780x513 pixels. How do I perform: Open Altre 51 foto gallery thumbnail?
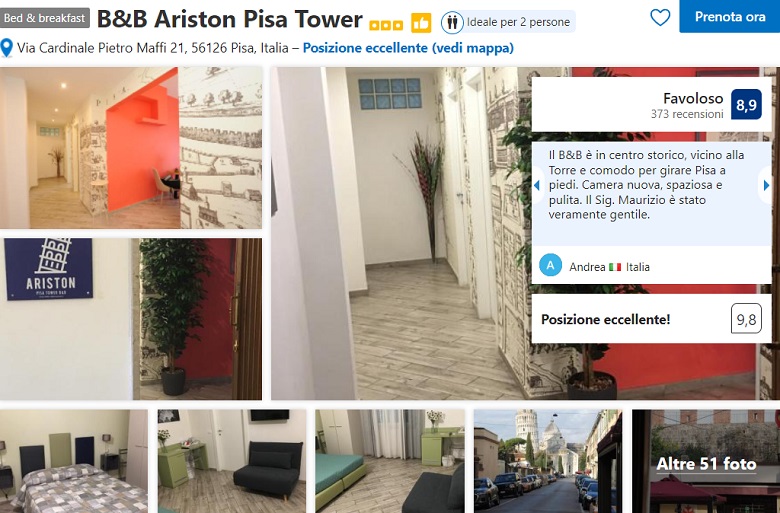click(x=706, y=461)
